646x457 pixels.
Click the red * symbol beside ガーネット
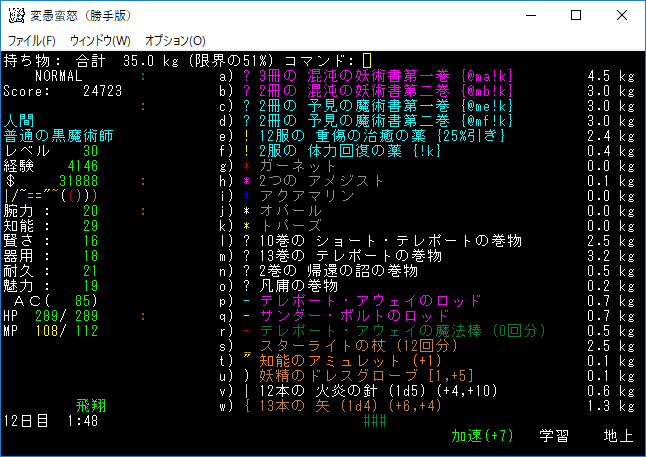pyautogui.click(x=246, y=166)
